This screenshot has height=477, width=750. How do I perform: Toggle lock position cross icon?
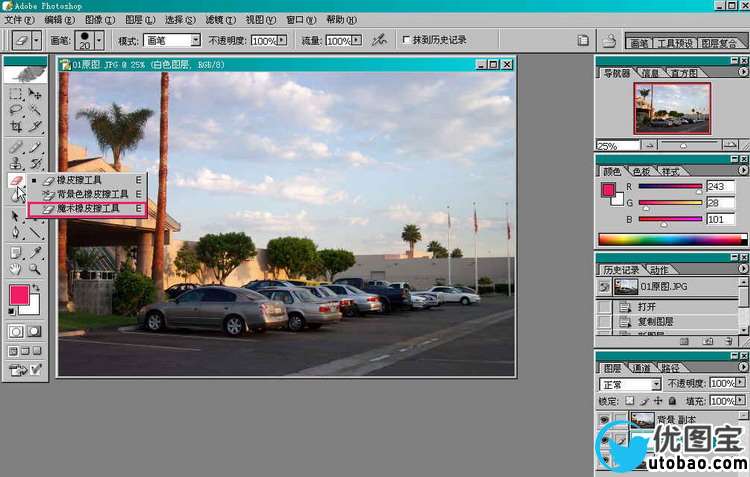(x=658, y=400)
